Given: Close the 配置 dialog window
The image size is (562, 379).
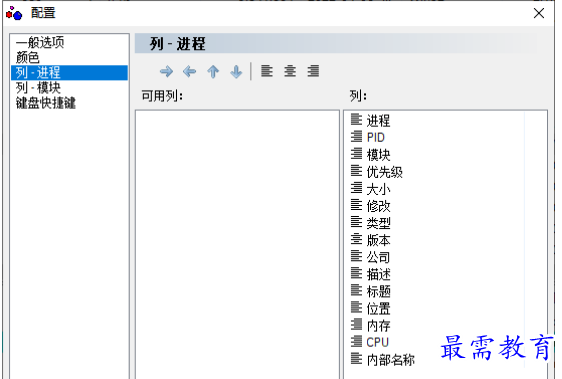Looking at the screenshot, I should [x=539, y=13].
